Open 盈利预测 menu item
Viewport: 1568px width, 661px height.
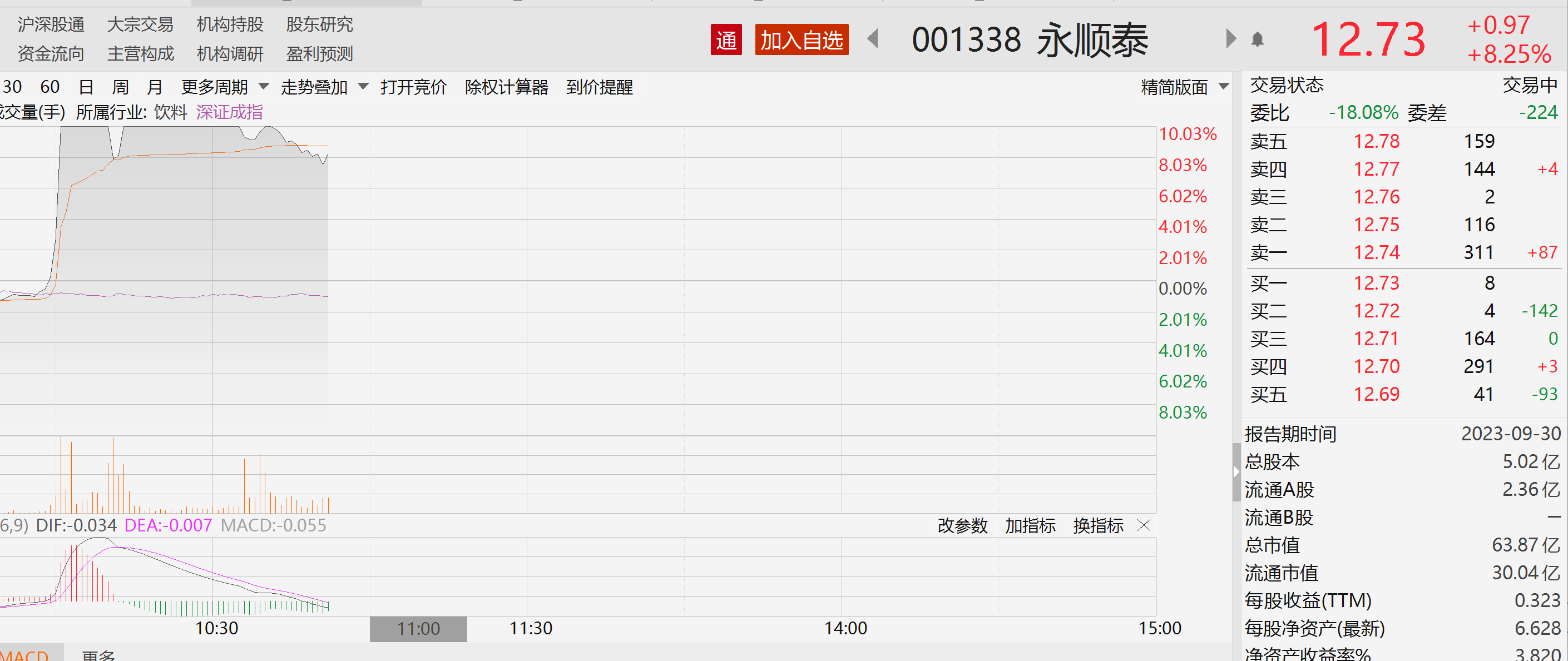coord(319,54)
